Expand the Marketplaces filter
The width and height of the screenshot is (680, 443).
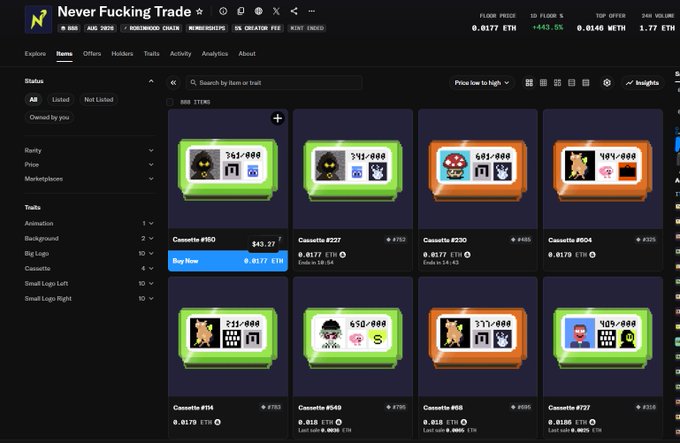pos(89,179)
